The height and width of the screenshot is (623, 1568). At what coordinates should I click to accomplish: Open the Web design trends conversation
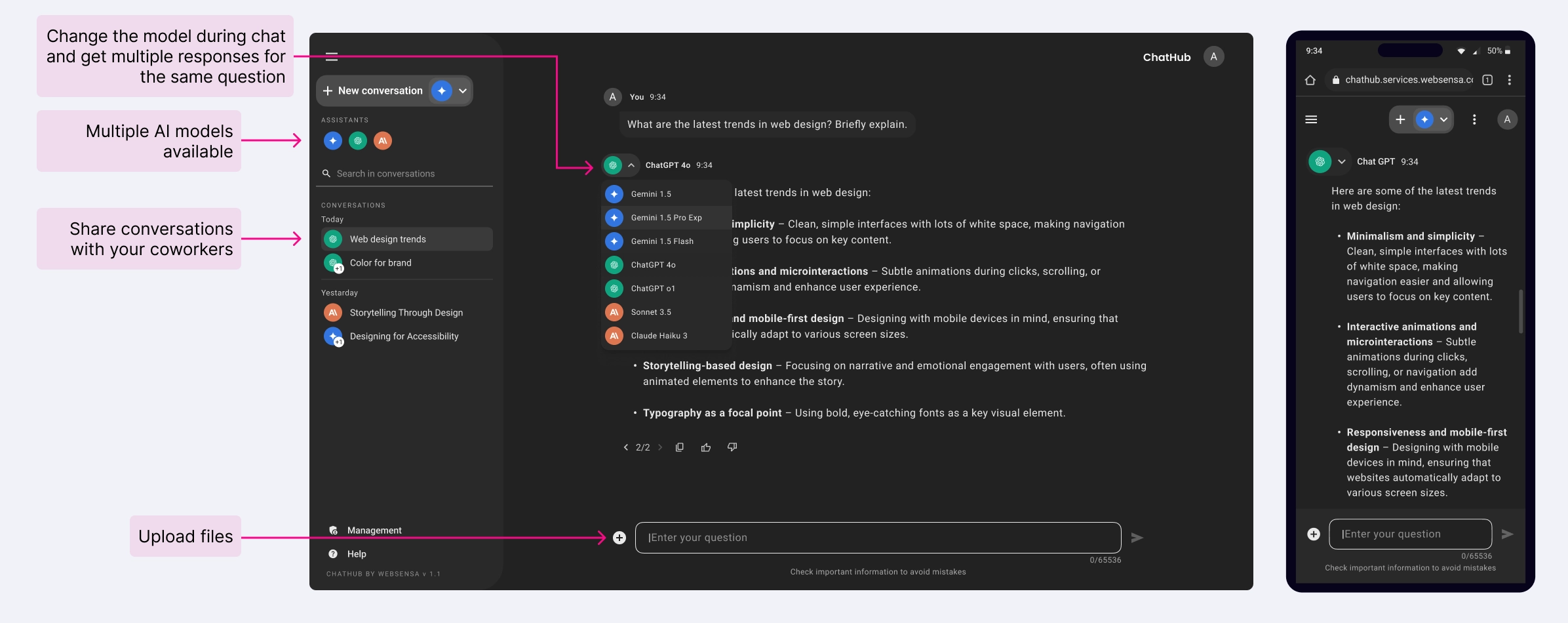[406, 239]
